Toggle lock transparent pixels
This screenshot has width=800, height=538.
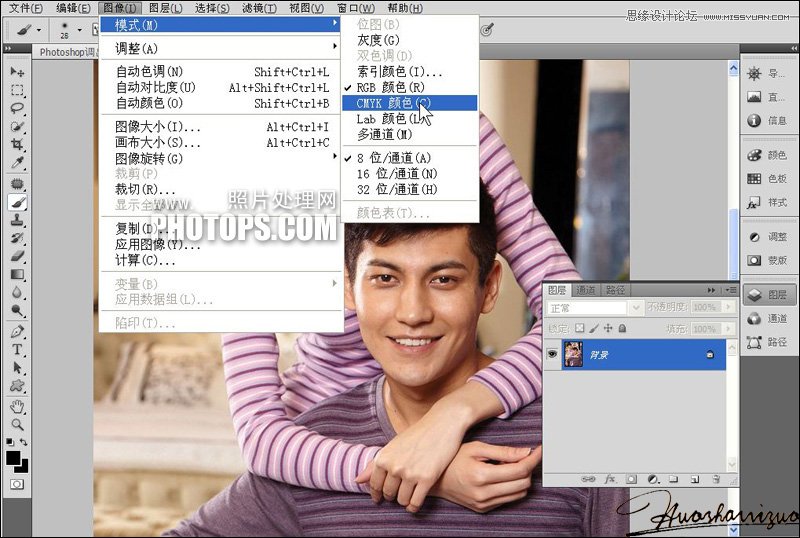point(580,328)
